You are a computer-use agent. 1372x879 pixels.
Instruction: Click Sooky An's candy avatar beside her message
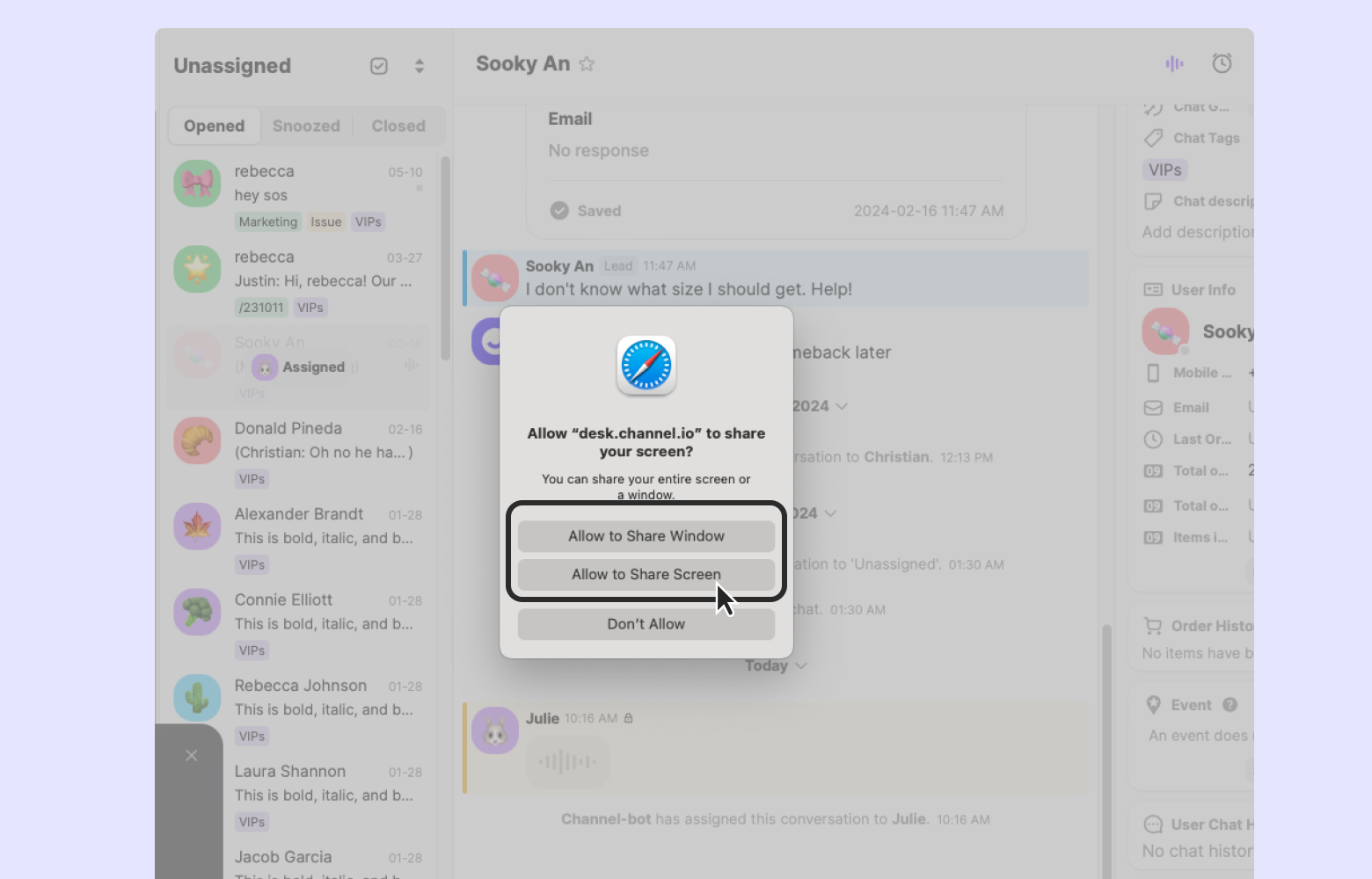pos(495,279)
